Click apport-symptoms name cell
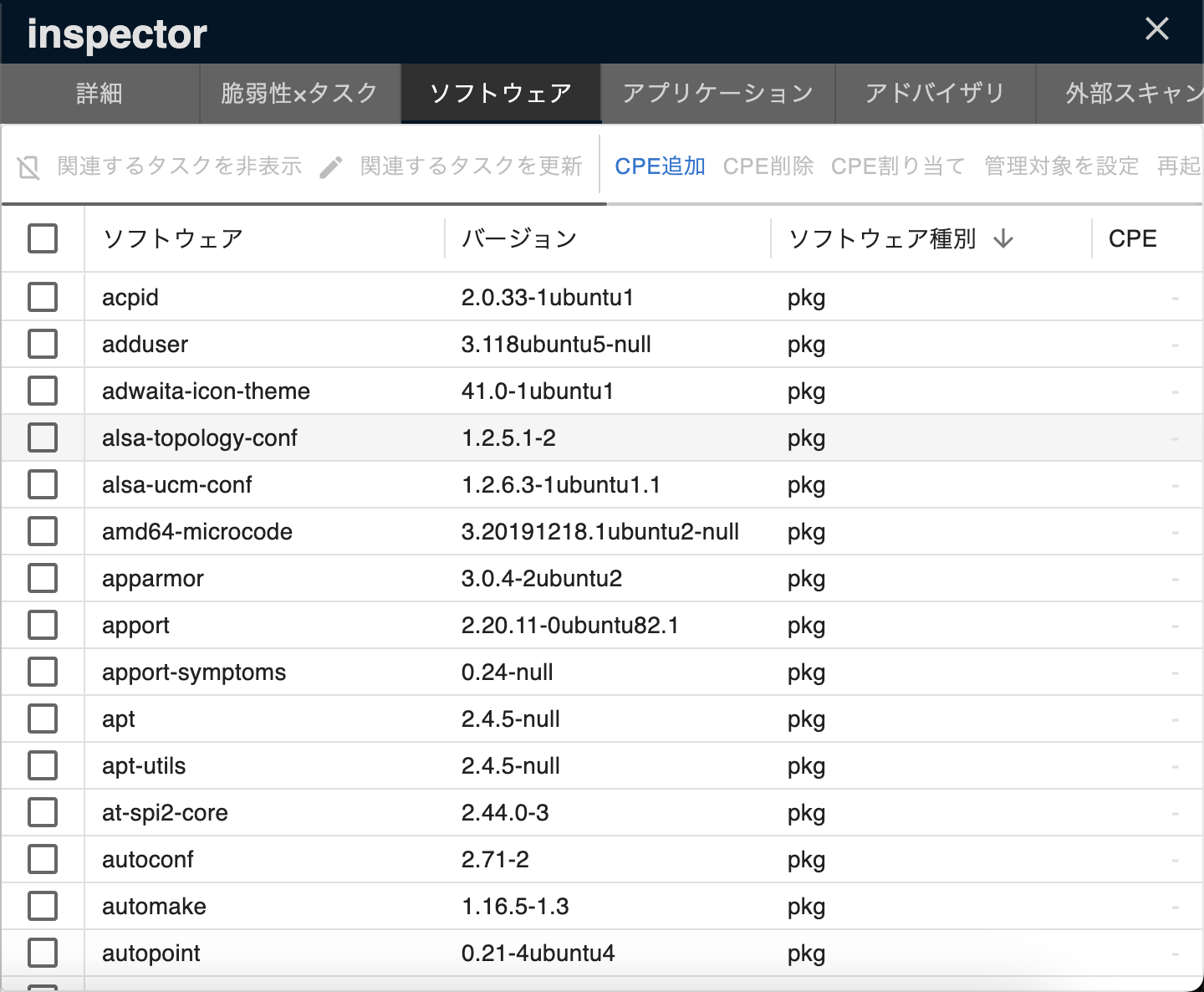1204x992 pixels. pyautogui.click(x=194, y=672)
